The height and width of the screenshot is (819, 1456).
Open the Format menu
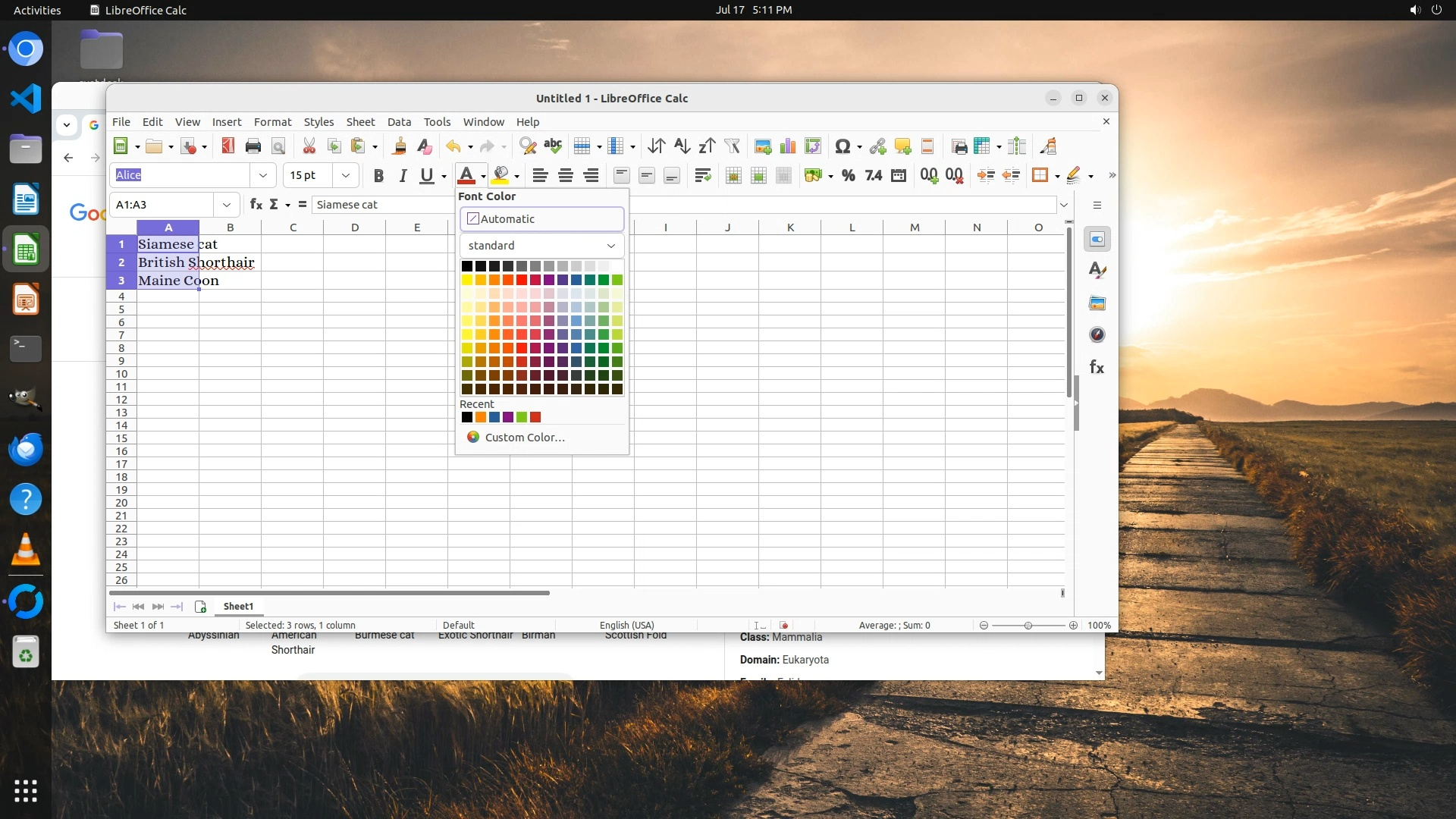[x=272, y=122]
